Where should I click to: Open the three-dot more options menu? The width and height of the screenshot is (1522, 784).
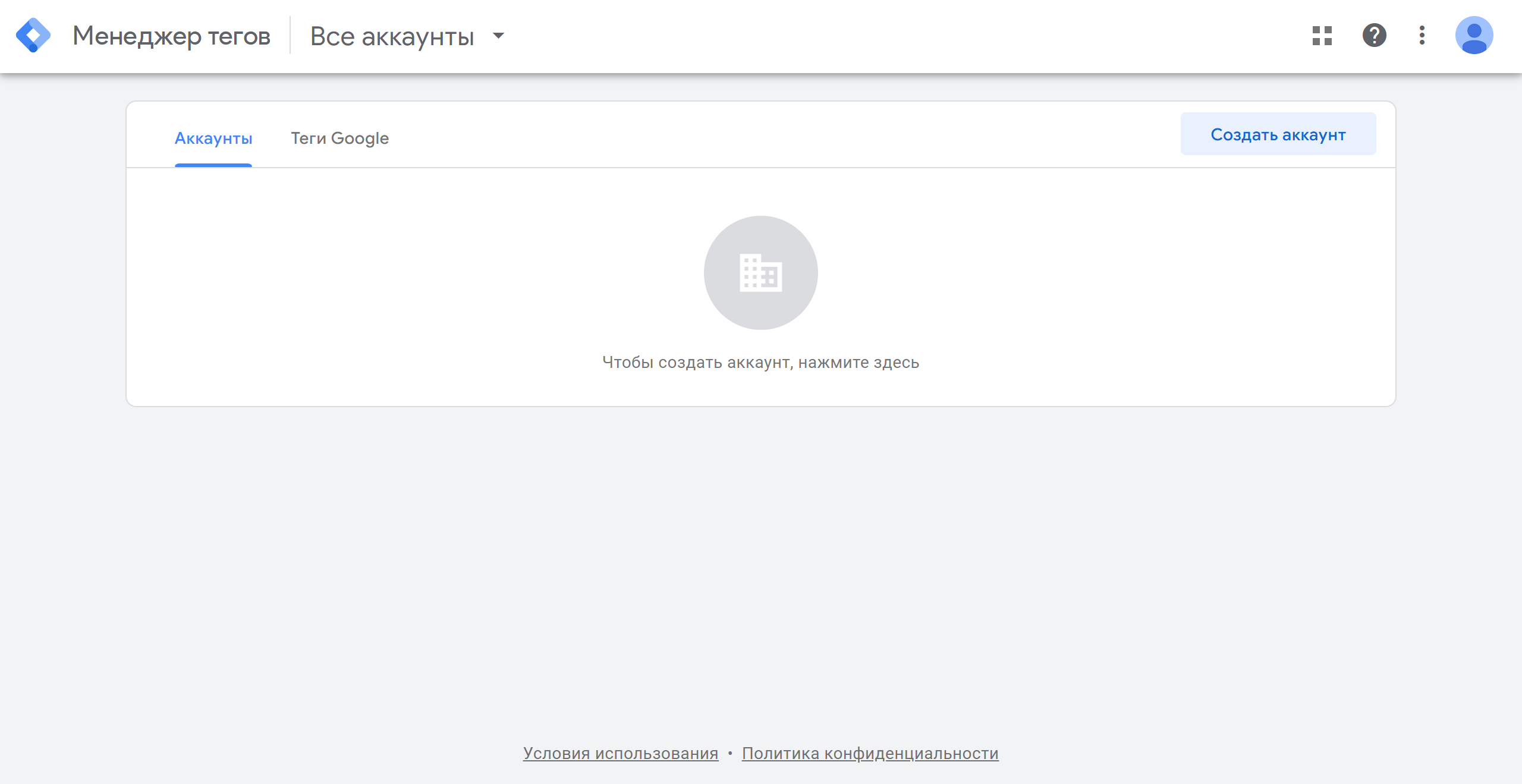point(1422,36)
